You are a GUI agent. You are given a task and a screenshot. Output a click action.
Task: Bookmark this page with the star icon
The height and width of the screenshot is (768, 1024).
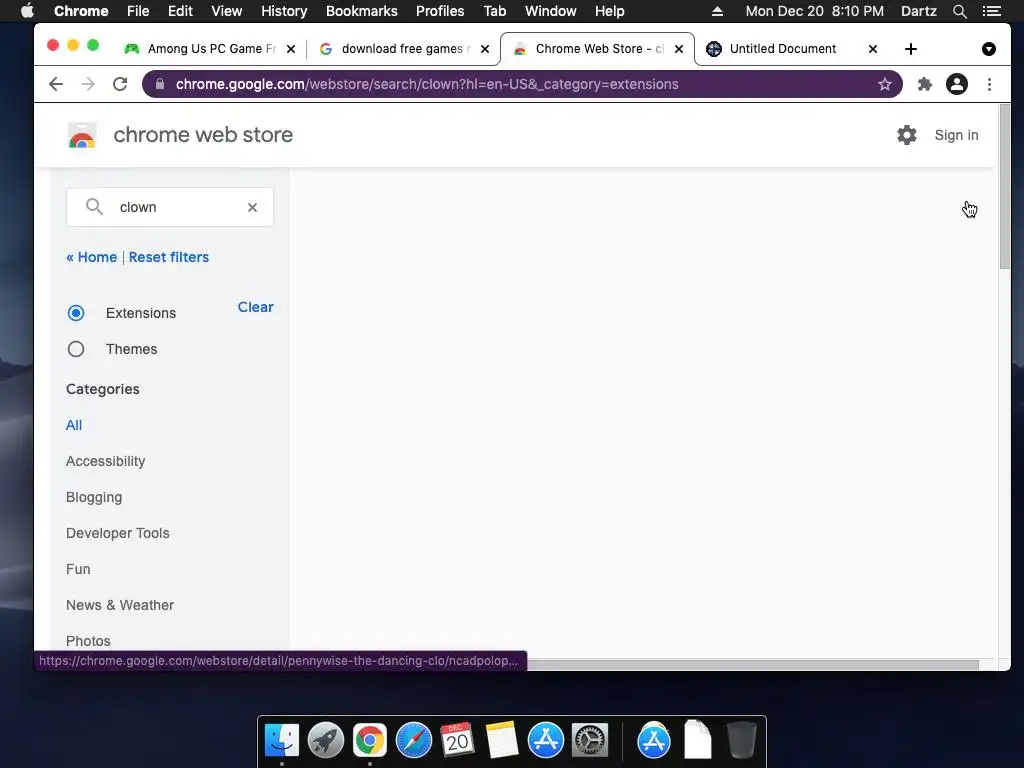(x=884, y=84)
